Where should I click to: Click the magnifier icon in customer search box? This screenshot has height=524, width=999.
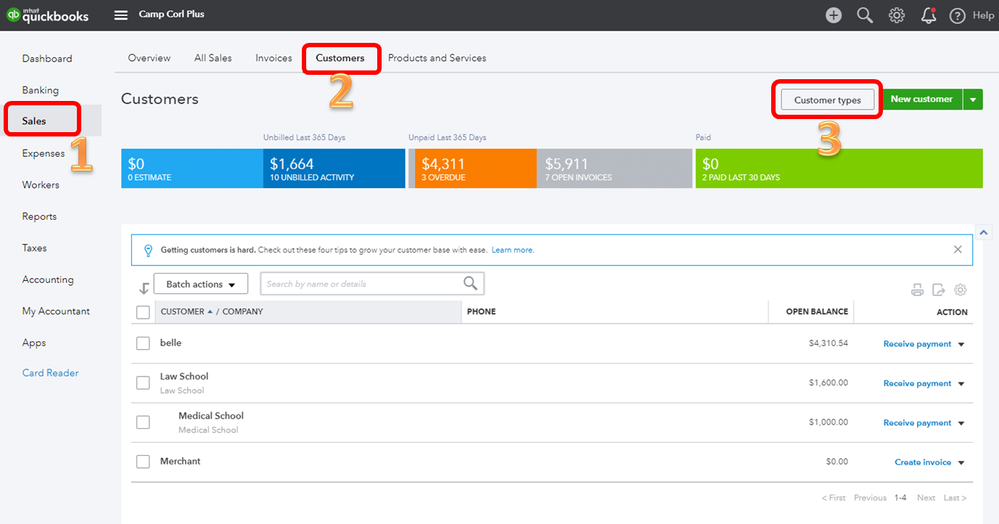[470, 284]
